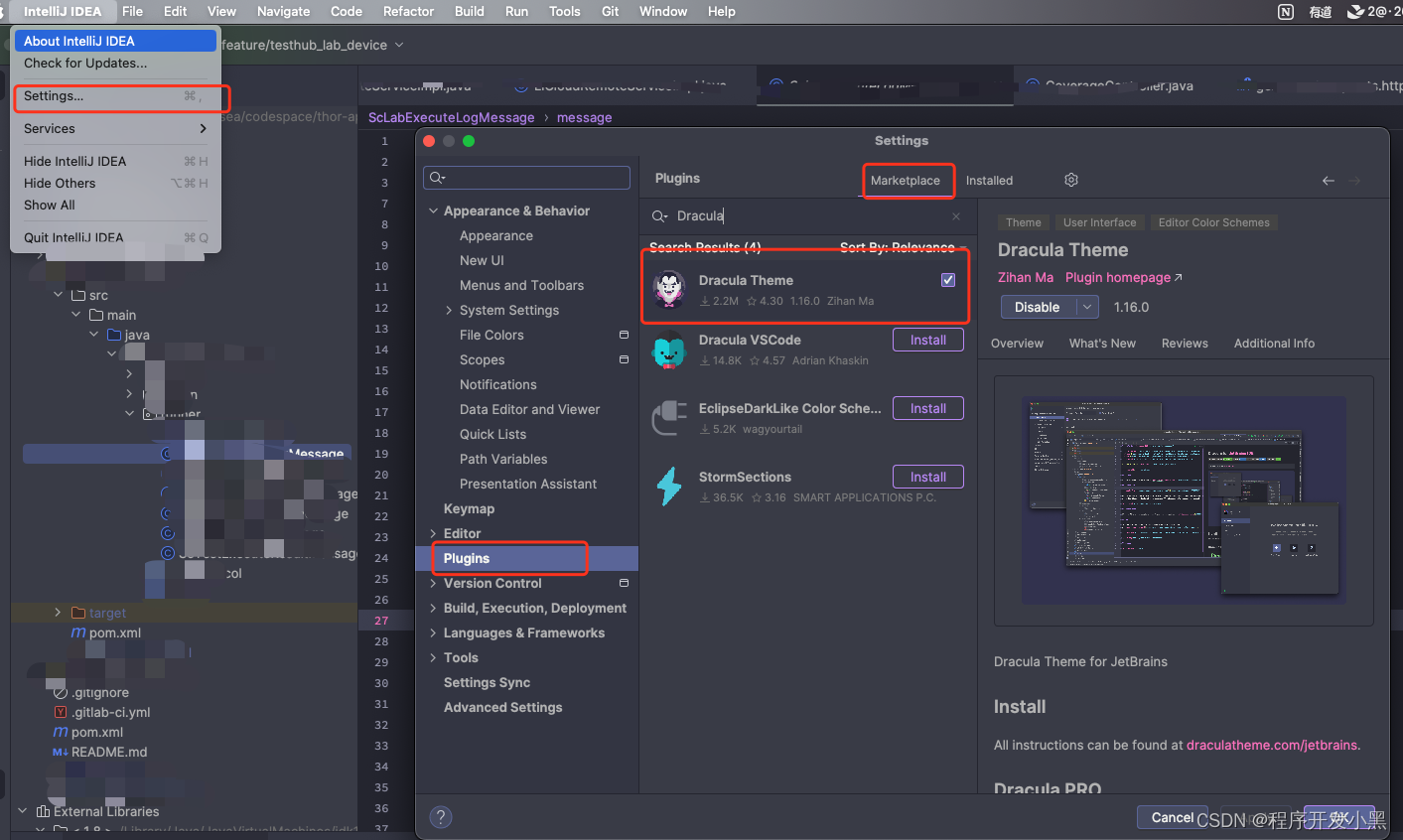
Task: Click the Zihan Ma author link
Action: click(1026, 278)
